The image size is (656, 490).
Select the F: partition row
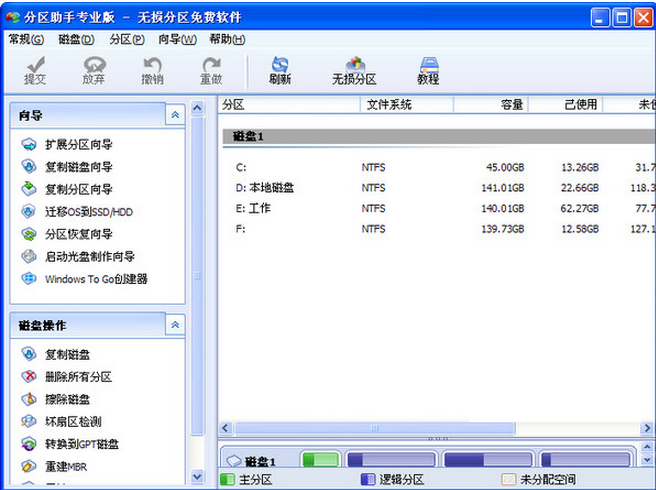click(437, 229)
